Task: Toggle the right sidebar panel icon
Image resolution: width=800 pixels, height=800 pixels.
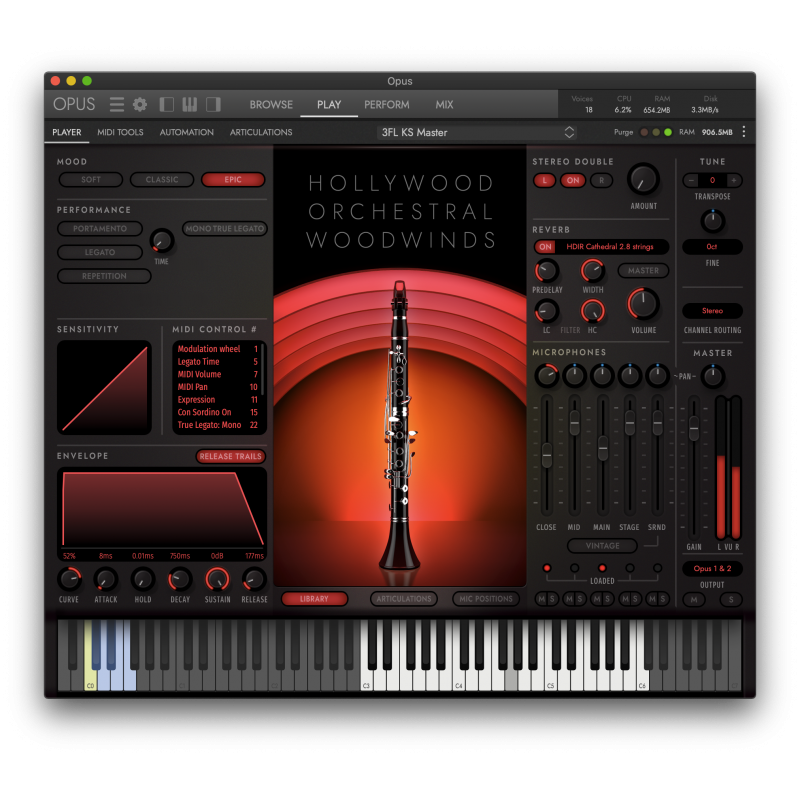Action: coord(213,105)
